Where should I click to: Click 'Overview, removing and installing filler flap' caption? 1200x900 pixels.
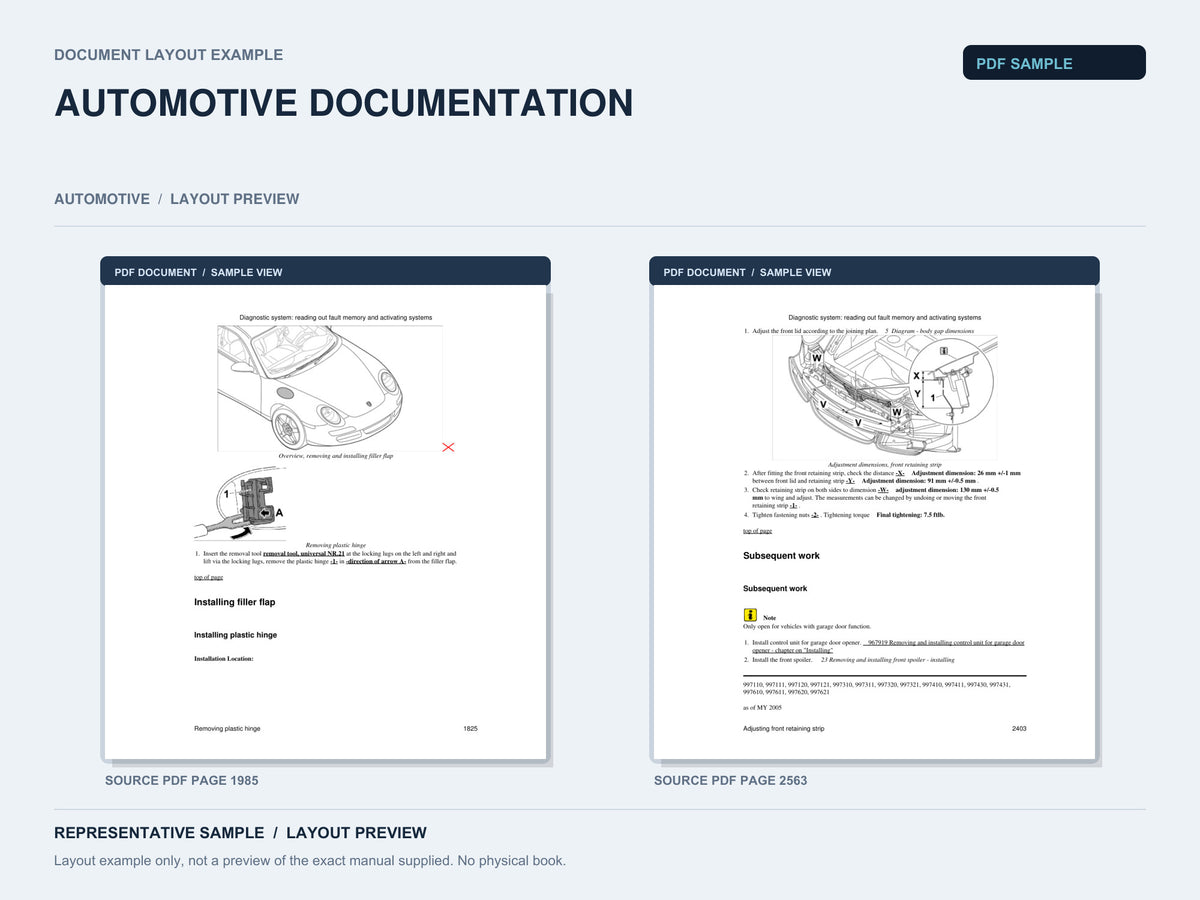click(x=336, y=456)
